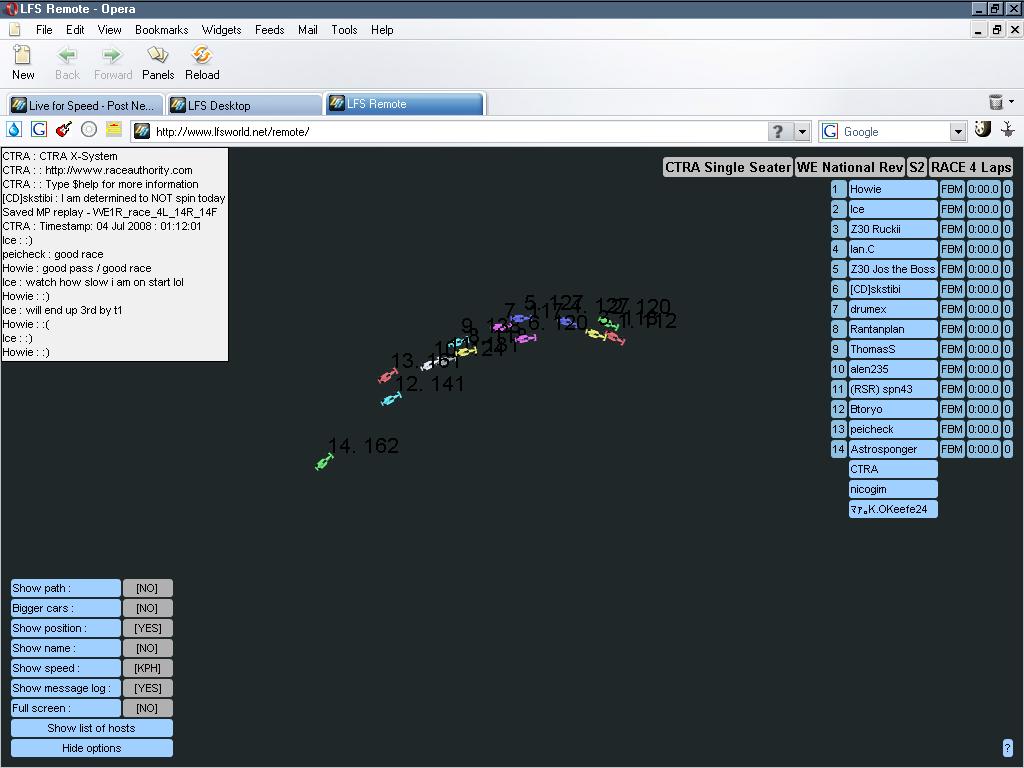Click the Google G bookmark icon
The width and height of the screenshot is (1024, 768).
pos(39,129)
